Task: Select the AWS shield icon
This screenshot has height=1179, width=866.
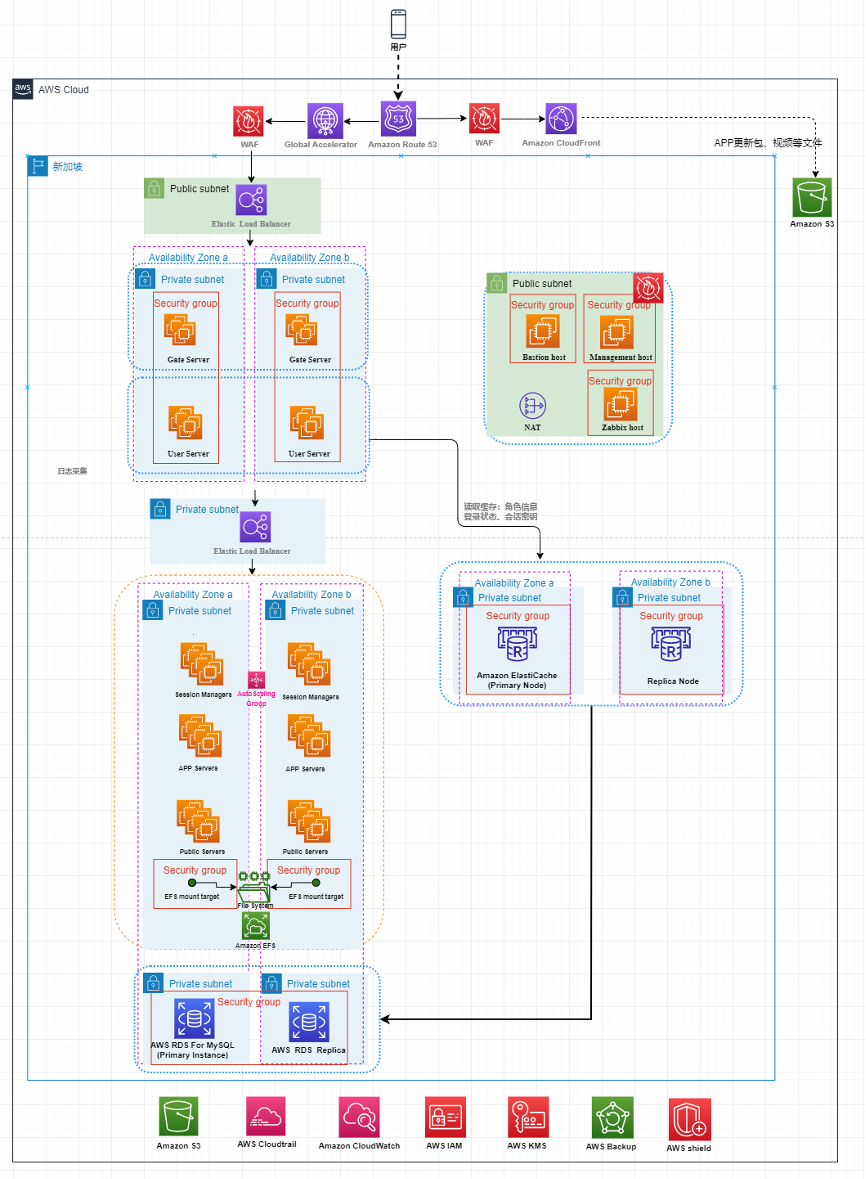Action: click(x=689, y=1119)
